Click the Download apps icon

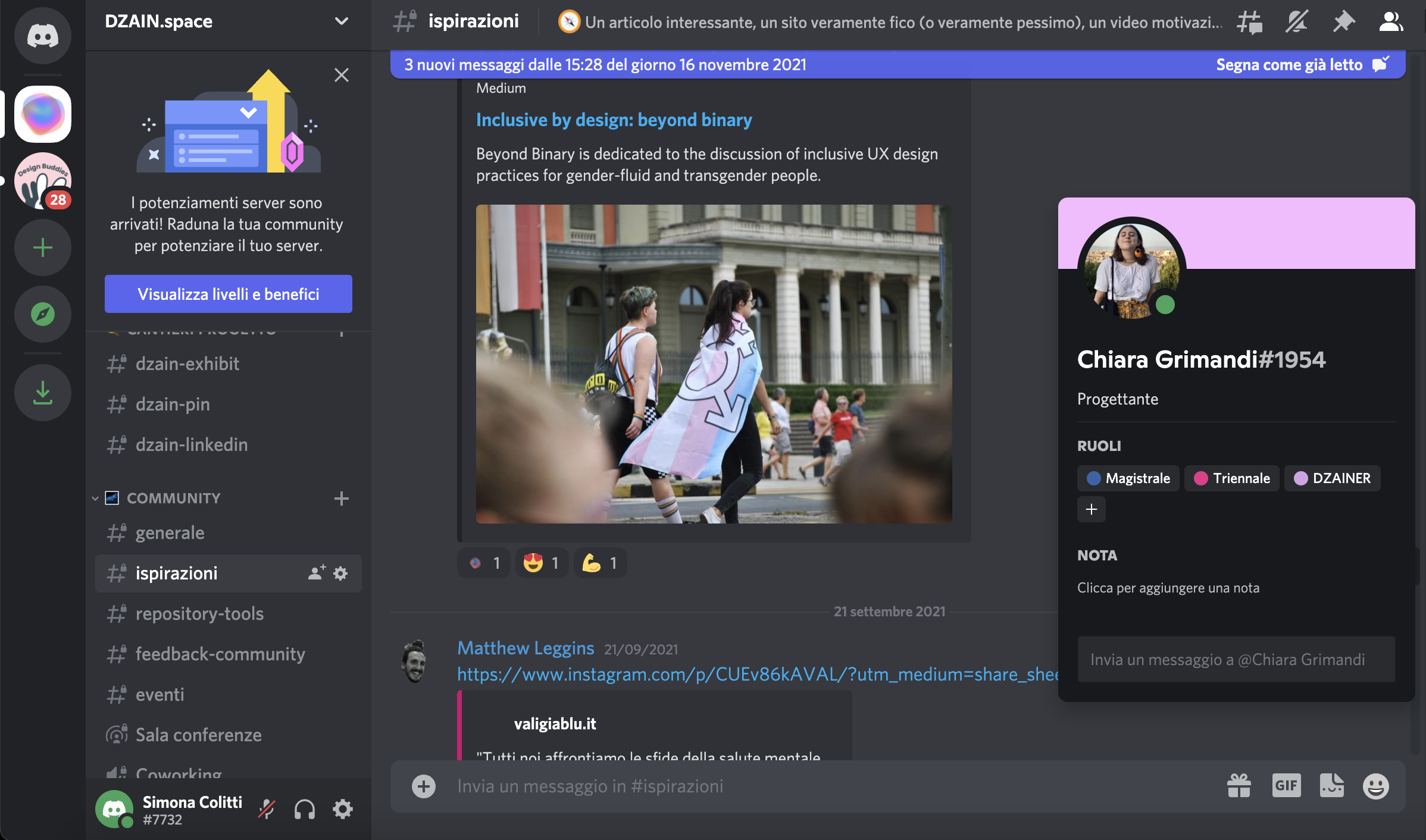(43, 393)
